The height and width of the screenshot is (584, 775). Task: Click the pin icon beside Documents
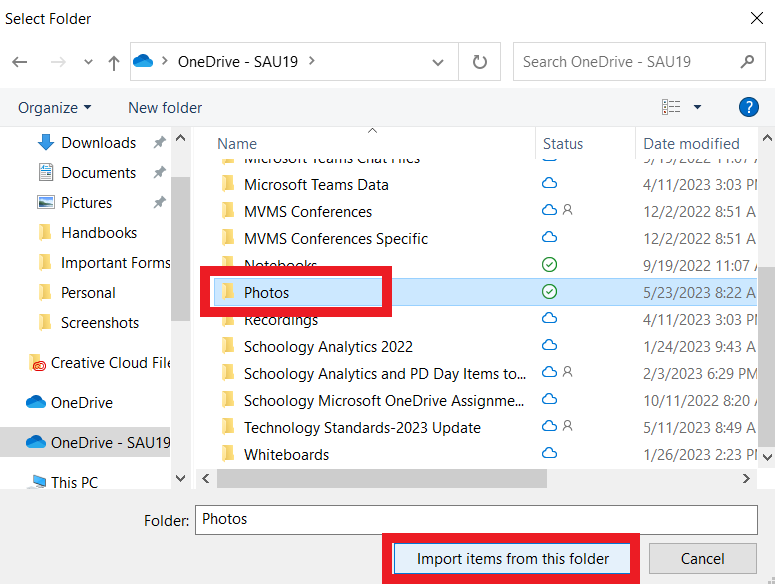pyautogui.click(x=159, y=172)
